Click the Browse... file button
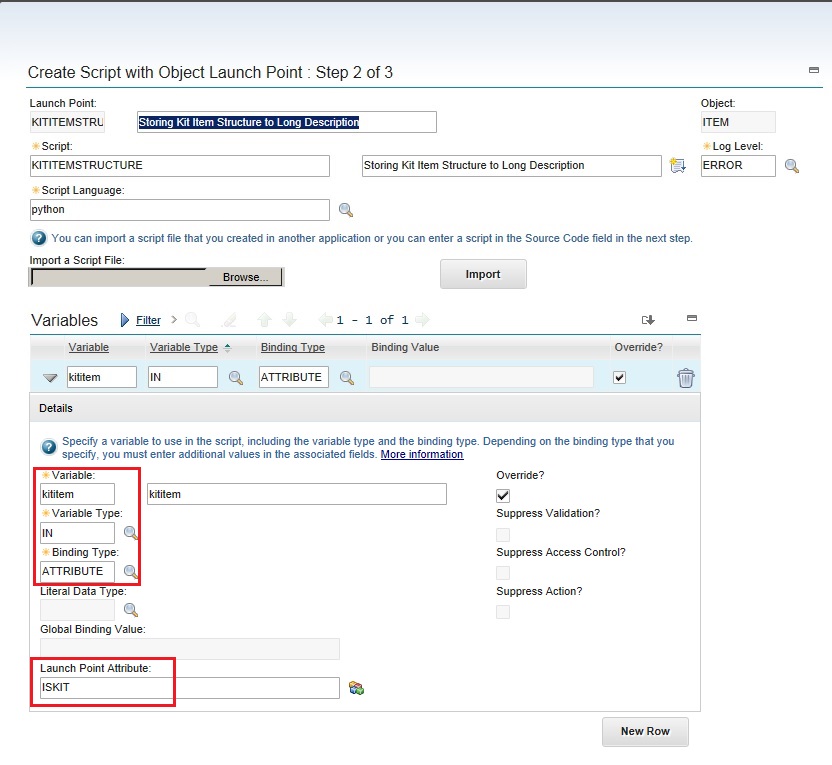Viewport: 832px width, 765px height. coord(245,277)
